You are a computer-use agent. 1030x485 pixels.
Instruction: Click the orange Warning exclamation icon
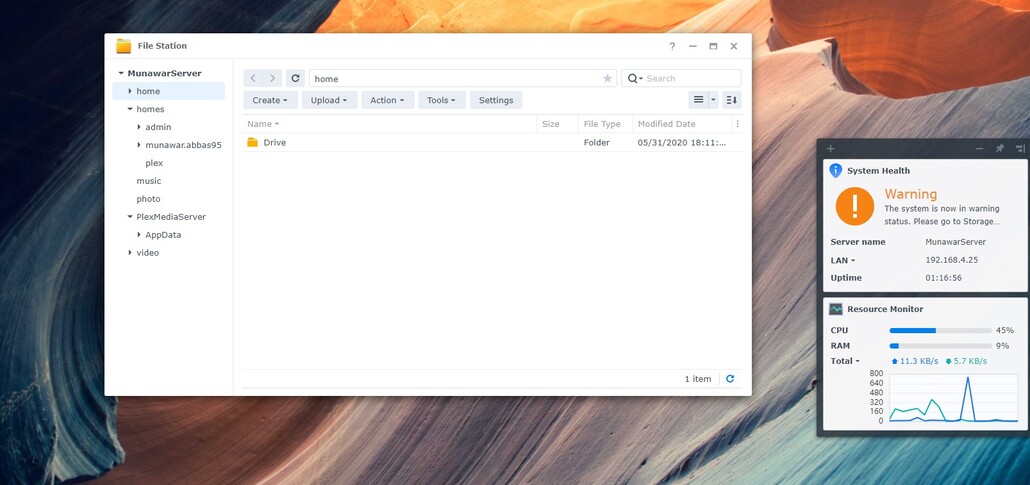(855, 206)
